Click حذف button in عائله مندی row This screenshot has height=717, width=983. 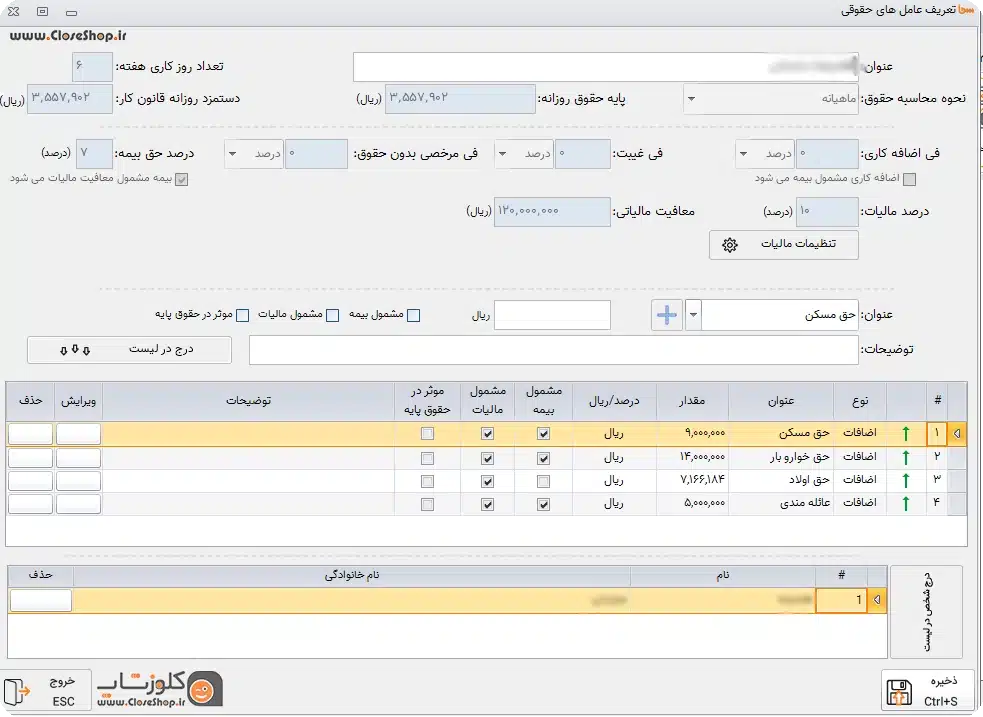30,504
